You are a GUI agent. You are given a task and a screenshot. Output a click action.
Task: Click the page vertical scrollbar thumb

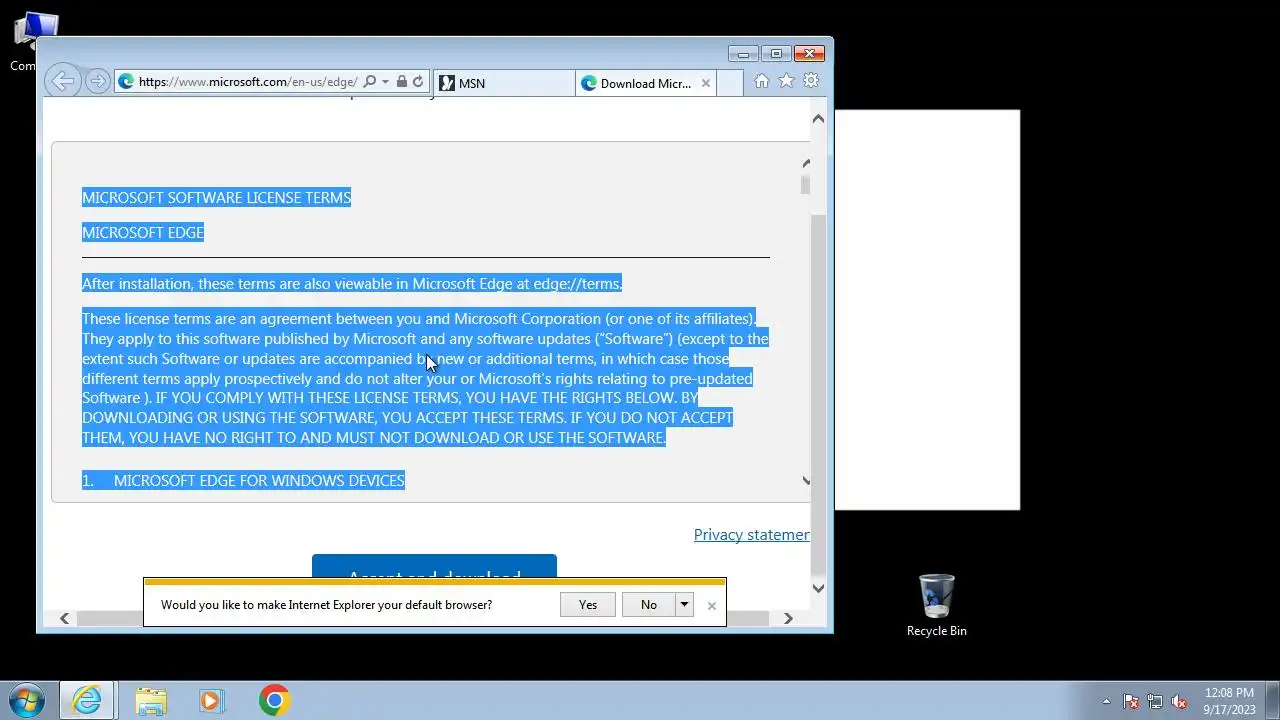click(x=818, y=395)
